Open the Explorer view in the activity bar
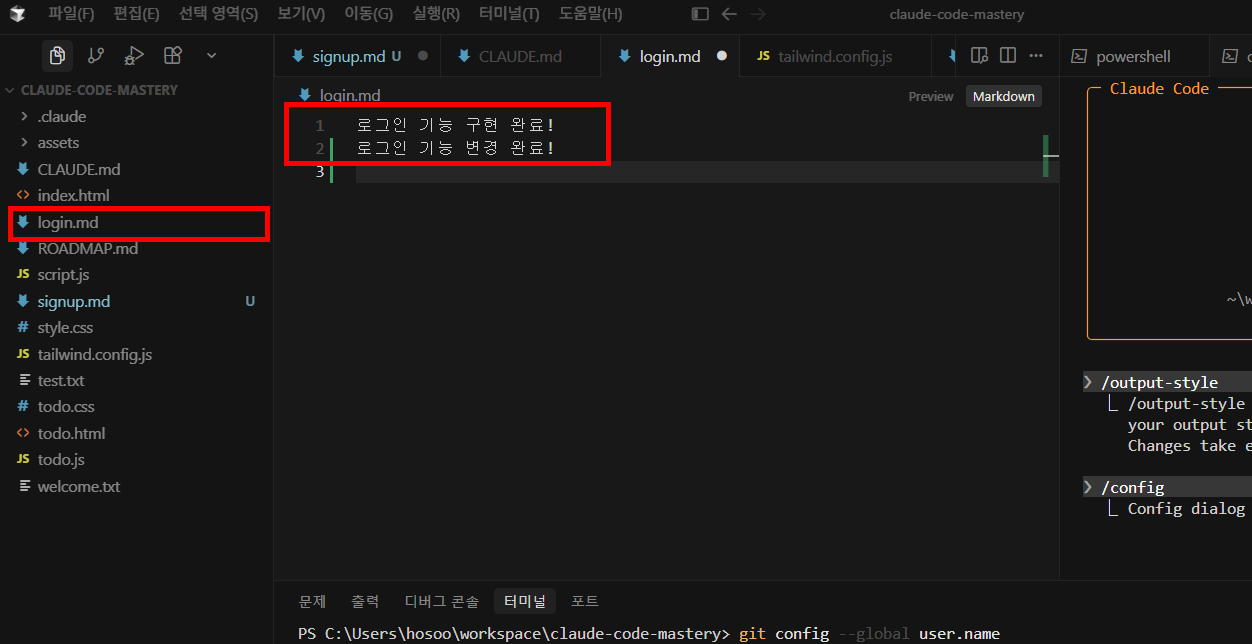The image size is (1252, 644). click(57, 55)
